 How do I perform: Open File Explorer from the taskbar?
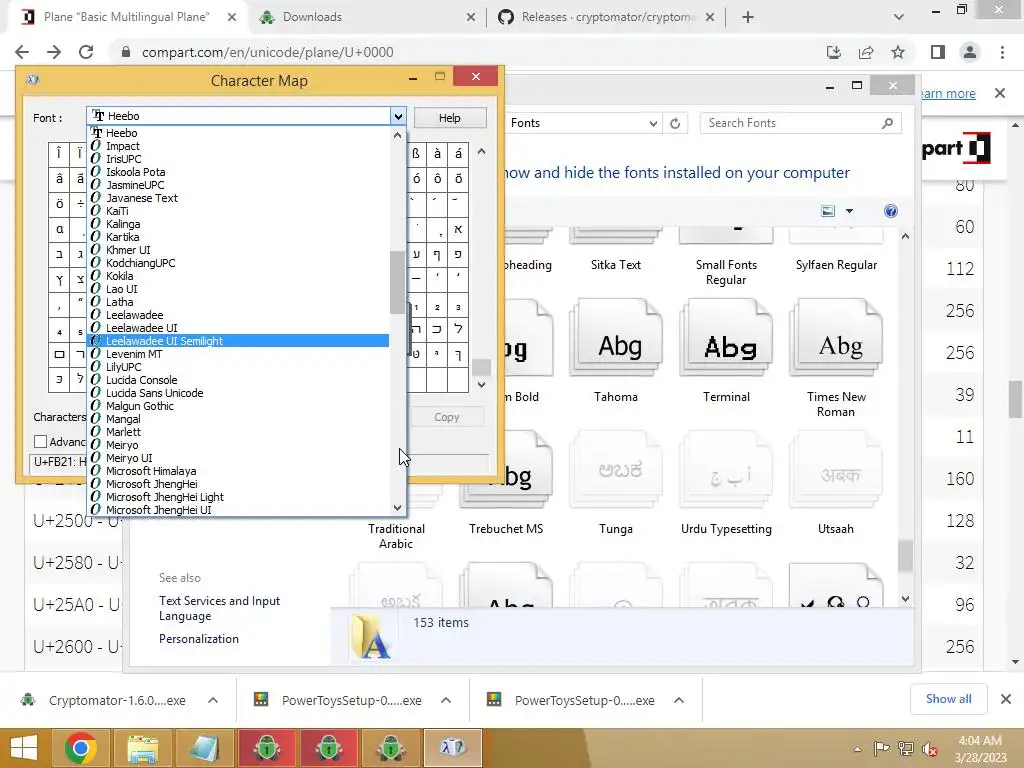[x=142, y=748]
